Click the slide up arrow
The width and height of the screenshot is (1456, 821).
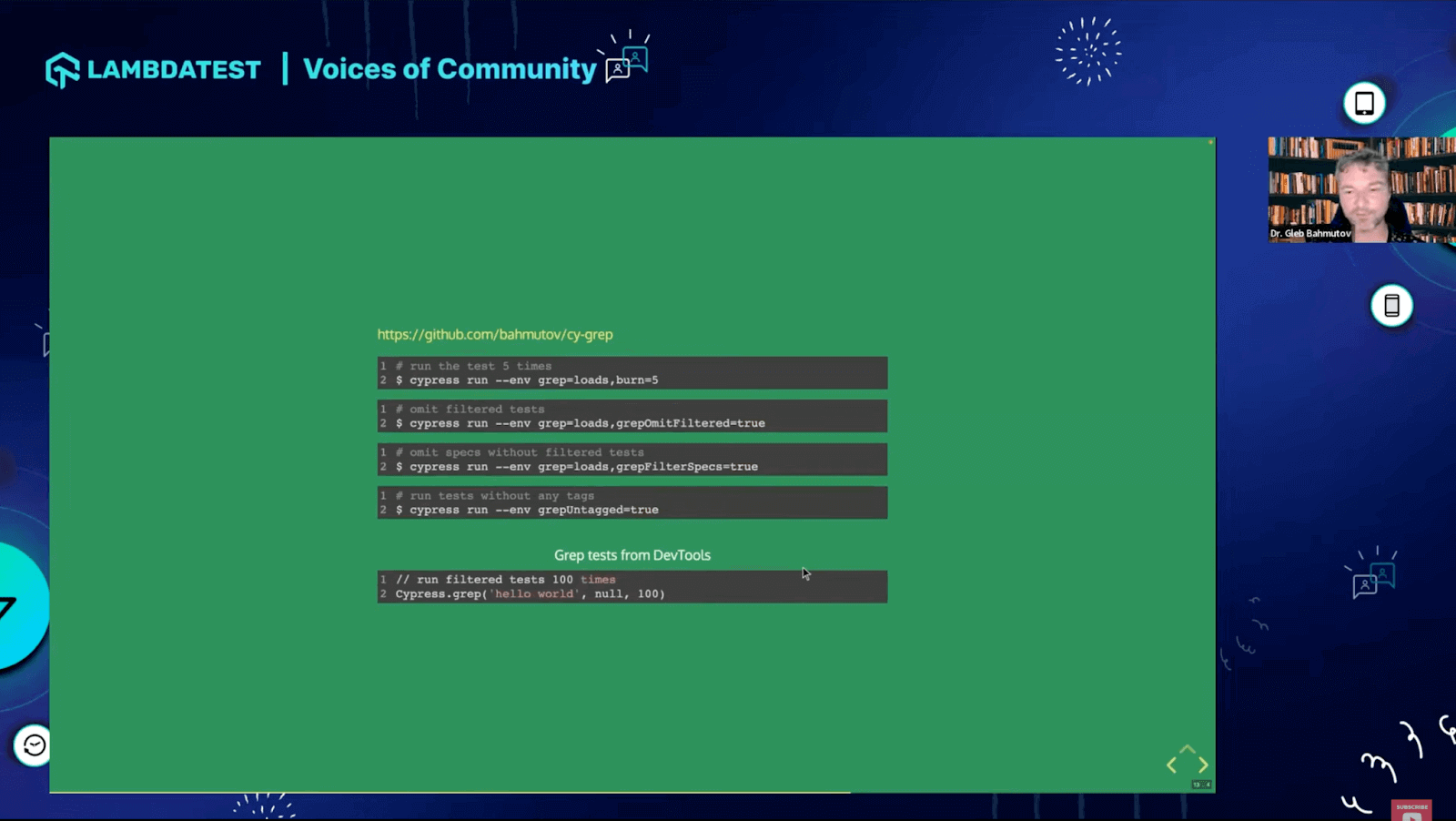coord(1188,749)
